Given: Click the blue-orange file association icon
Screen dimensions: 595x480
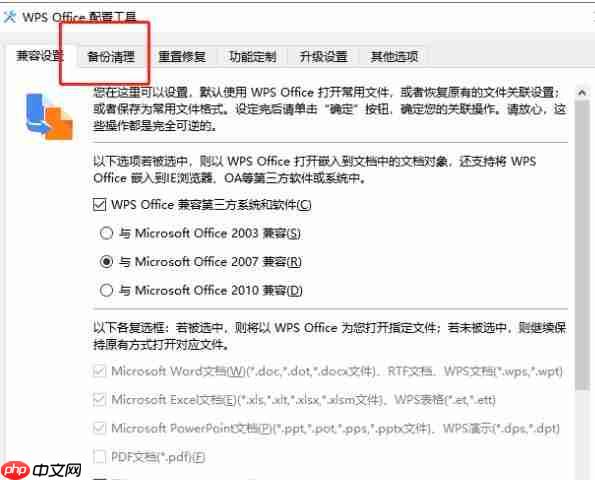Looking at the screenshot, I should pyautogui.click(x=49, y=117).
